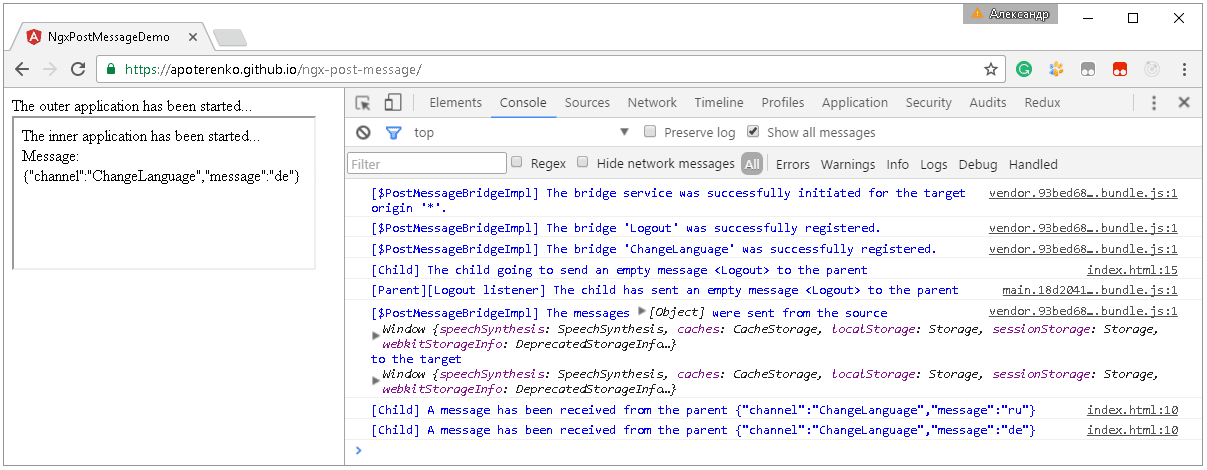Filter console by Warnings
The width and height of the screenshot is (1207, 470).
[x=848, y=164]
